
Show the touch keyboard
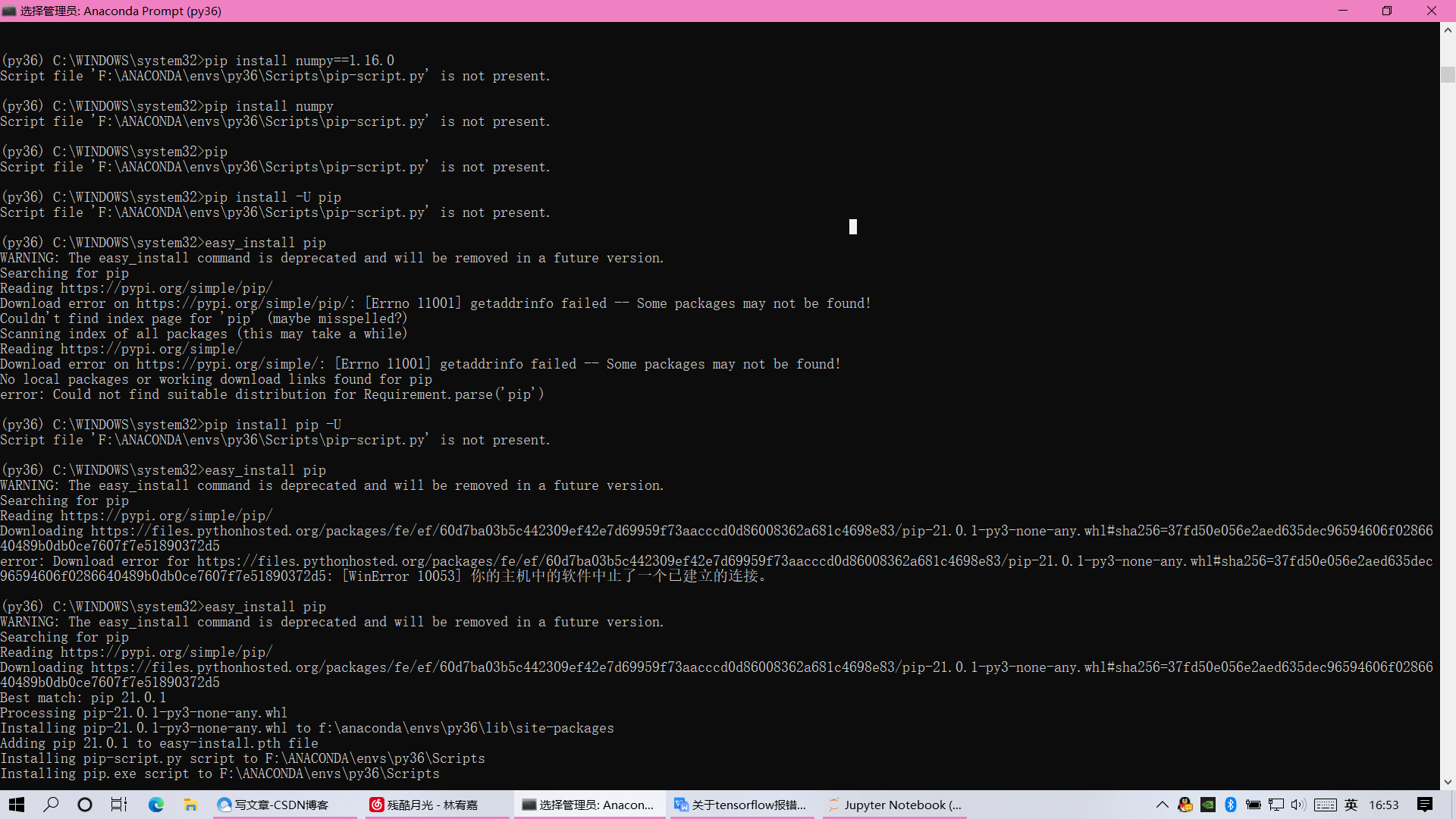click(x=1325, y=805)
